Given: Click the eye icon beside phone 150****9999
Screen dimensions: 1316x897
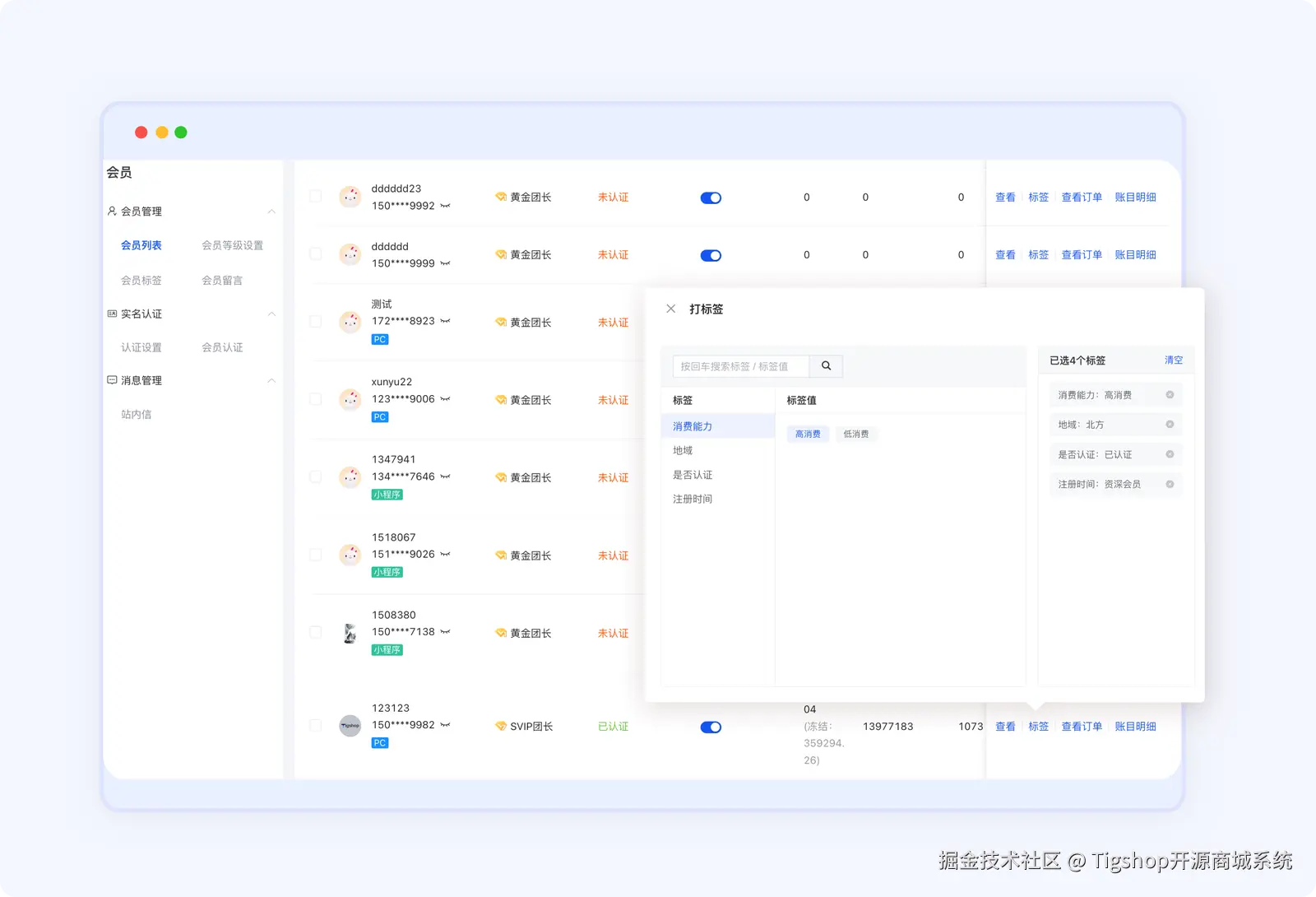Looking at the screenshot, I should (445, 263).
